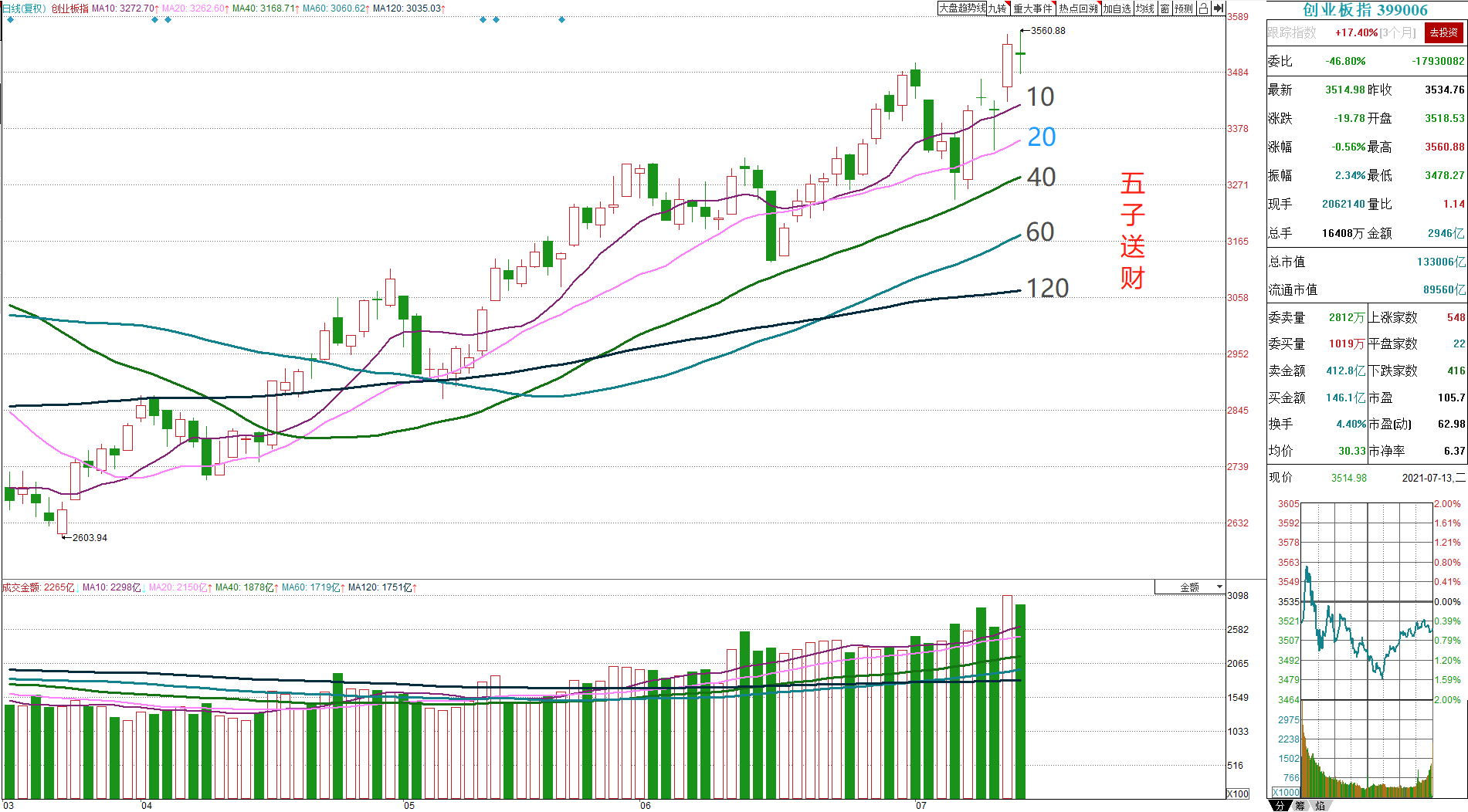The width and height of the screenshot is (1468, 812).
Task: Click the 换手 4.40% value
Action: [x=1351, y=424]
